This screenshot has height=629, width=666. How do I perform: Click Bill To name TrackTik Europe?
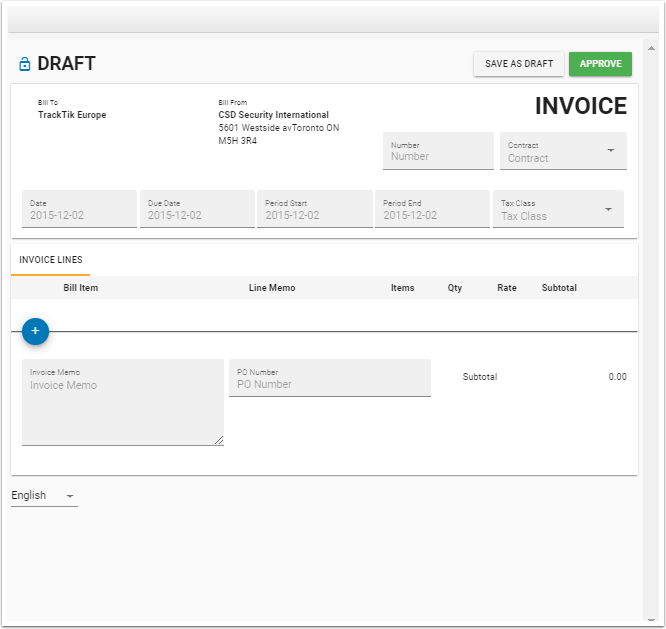pyautogui.click(x=72, y=115)
